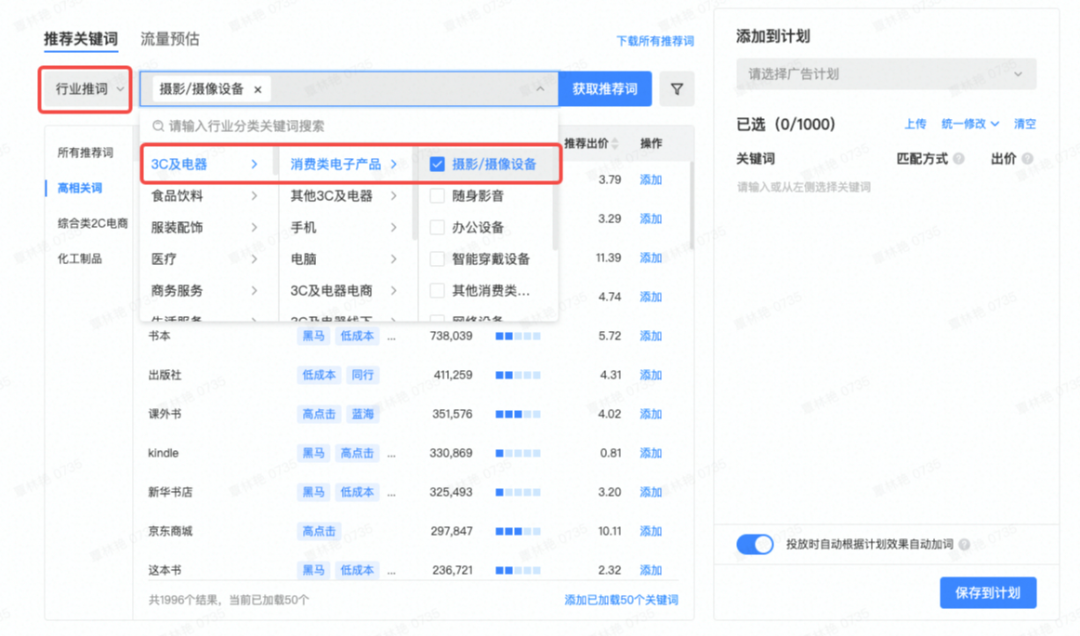Image resolution: width=1080 pixels, height=636 pixels.
Task: Remove the 摄影/摄像设备 tag with its X
Action: click(258, 89)
